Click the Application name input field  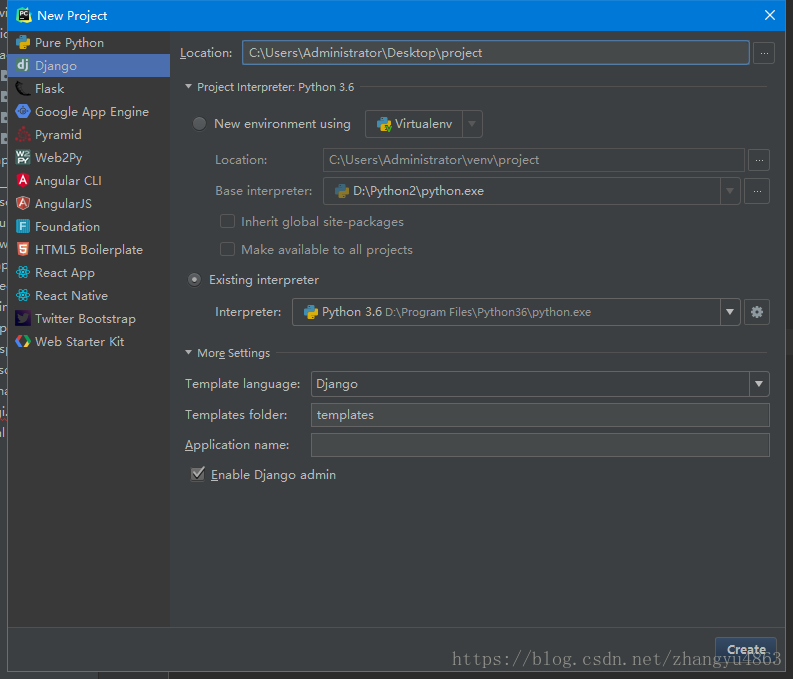(540, 445)
